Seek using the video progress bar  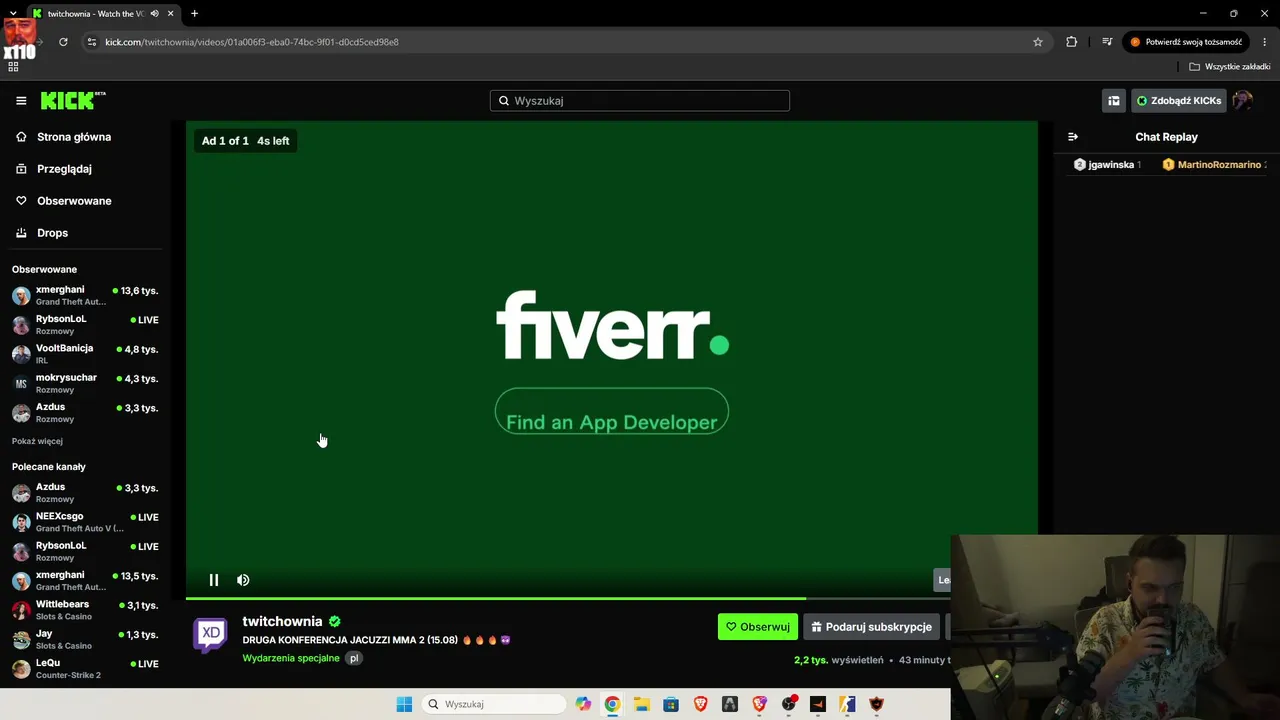pyautogui.click(x=568, y=598)
